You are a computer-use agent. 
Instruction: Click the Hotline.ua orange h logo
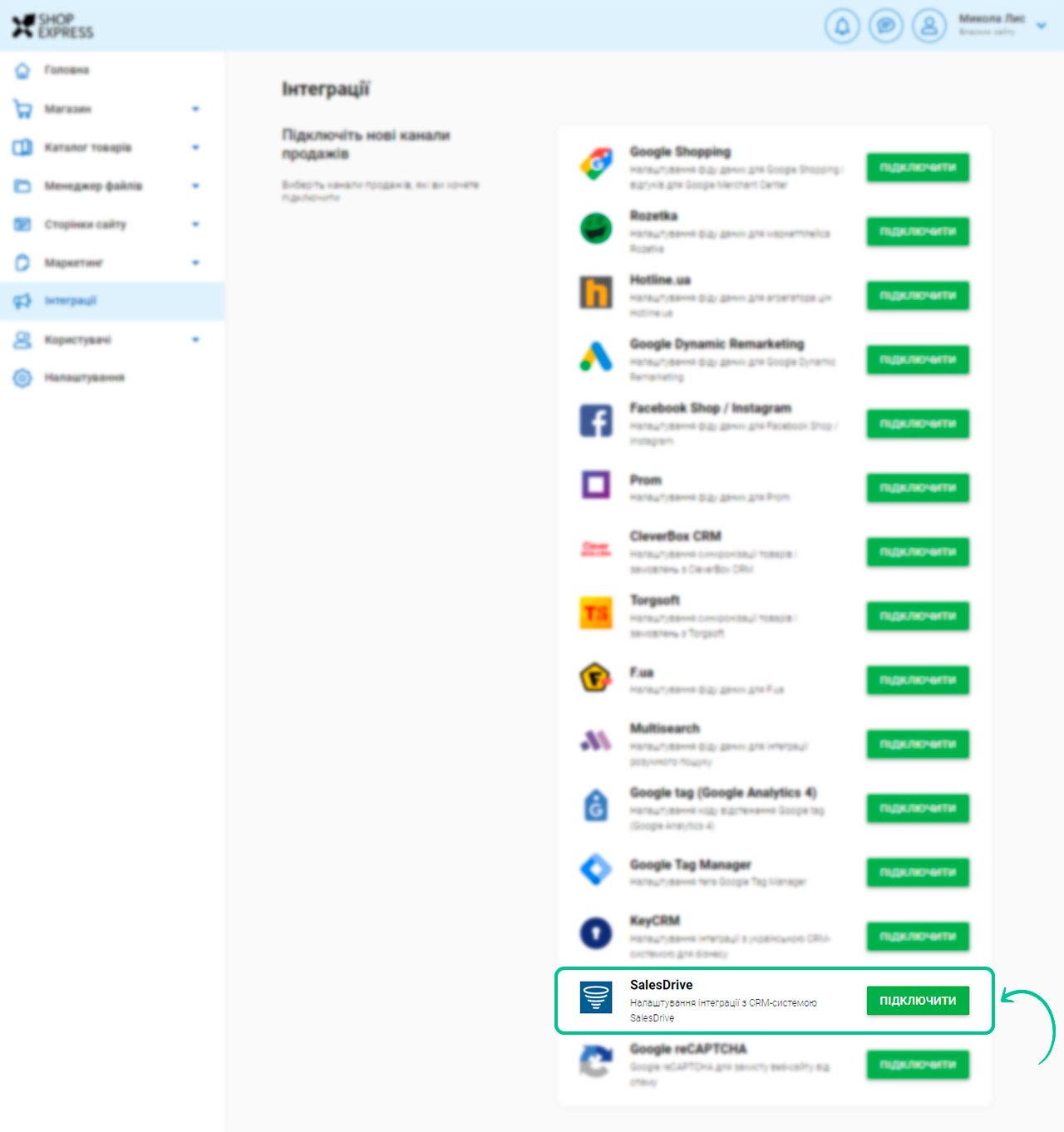[x=596, y=292]
